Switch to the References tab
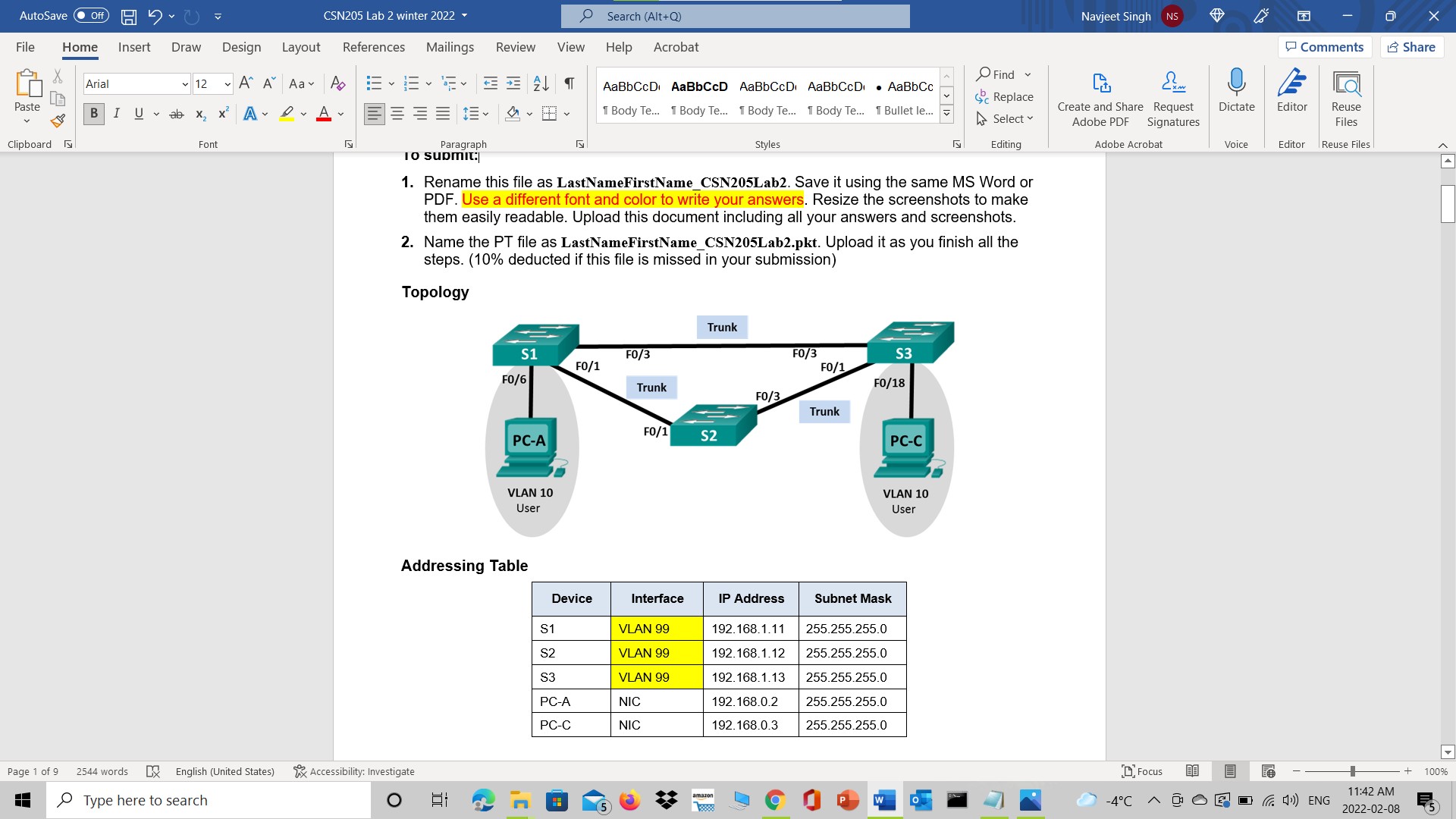The width and height of the screenshot is (1456, 819). (373, 47)
